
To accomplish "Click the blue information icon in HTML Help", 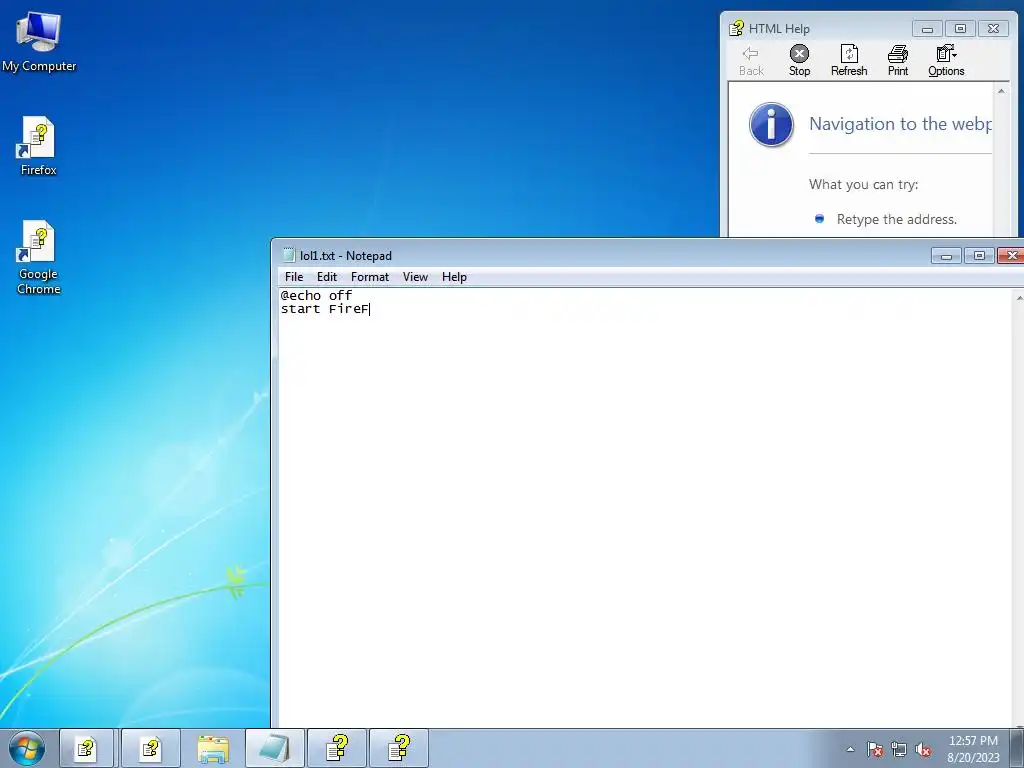I will [x=771, y=124].
